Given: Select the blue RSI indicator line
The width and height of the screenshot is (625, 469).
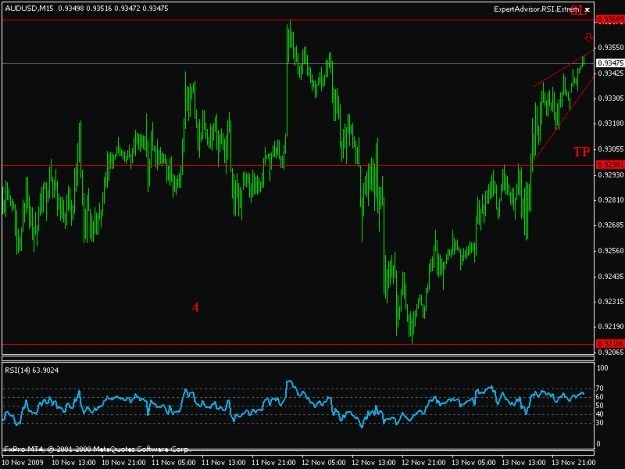Looking at the screenshot, I should (x=293, y=403).
